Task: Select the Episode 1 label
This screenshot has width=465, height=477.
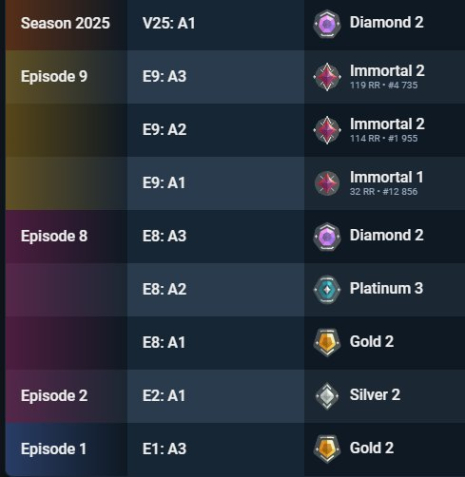Action: (54, 449)
